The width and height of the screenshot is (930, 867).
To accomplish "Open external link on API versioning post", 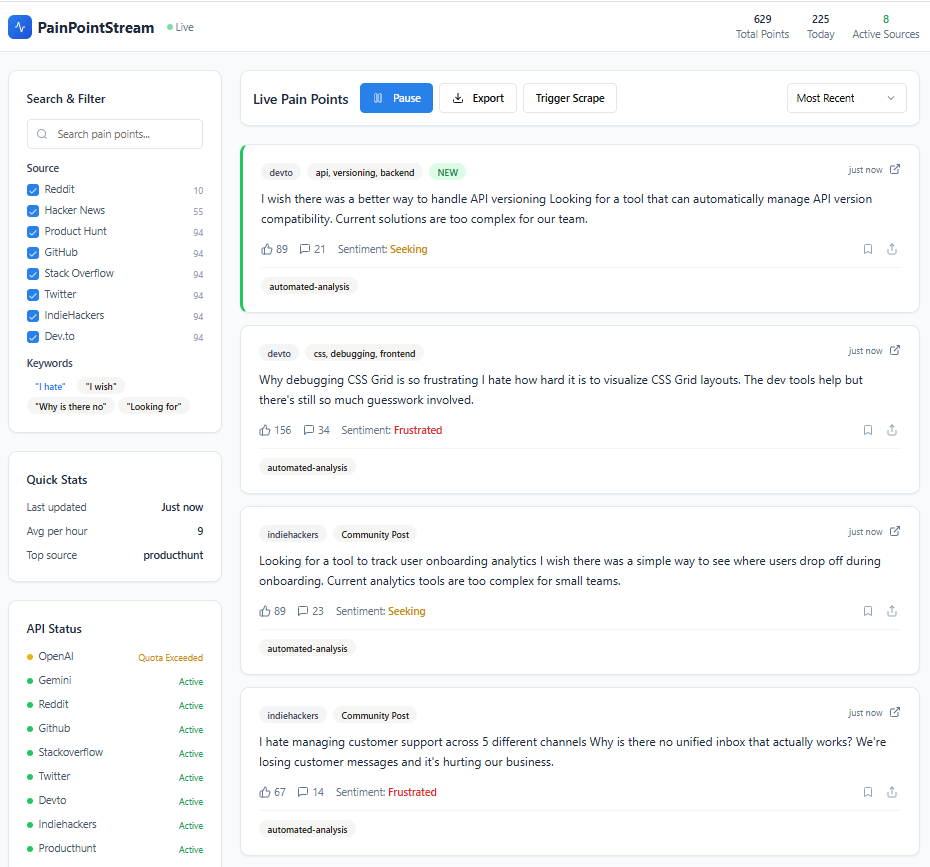I will [x=895, y=170].
